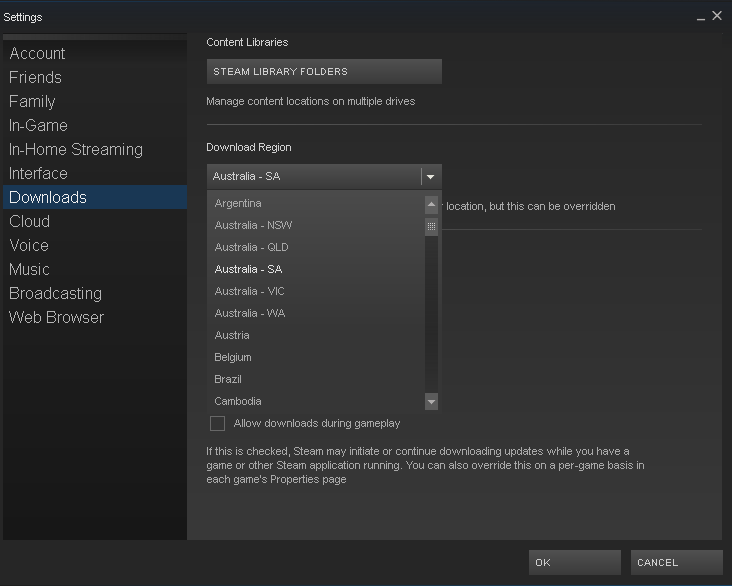Pick Australia - QLD region
This screenshot has width=732, height=586.
pos(316,247)
